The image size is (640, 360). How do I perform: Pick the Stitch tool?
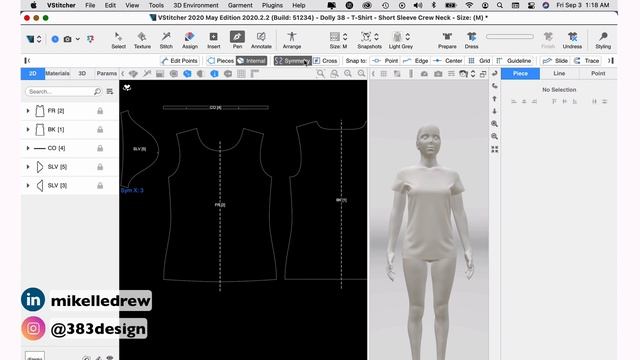pyautogui.click(x=166, y=40)
